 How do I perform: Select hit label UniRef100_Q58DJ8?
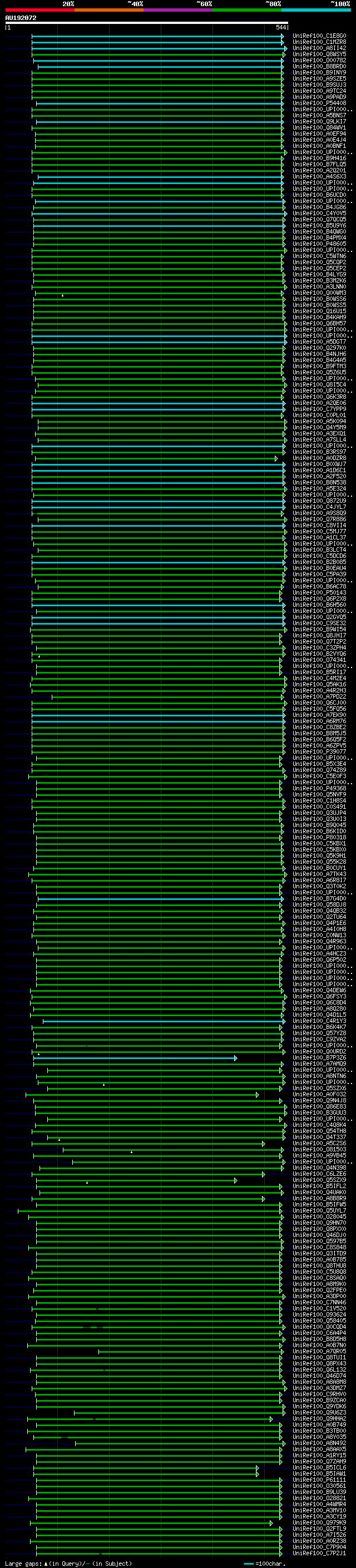[319, 904]
